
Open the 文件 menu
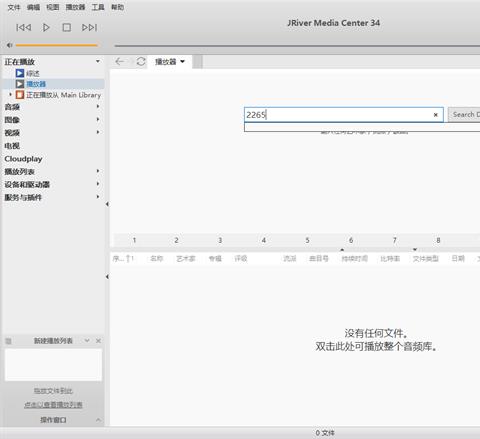[x=14, y=7]
